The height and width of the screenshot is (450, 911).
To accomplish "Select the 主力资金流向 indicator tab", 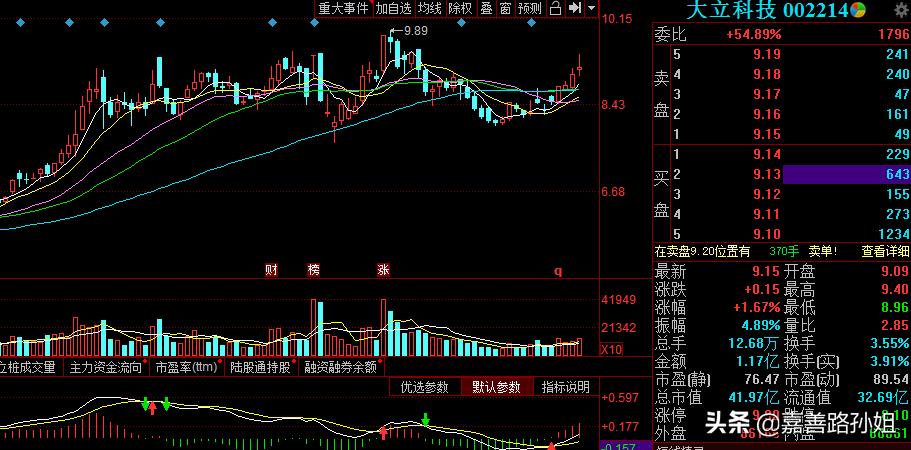I will (x=106, y=367).
